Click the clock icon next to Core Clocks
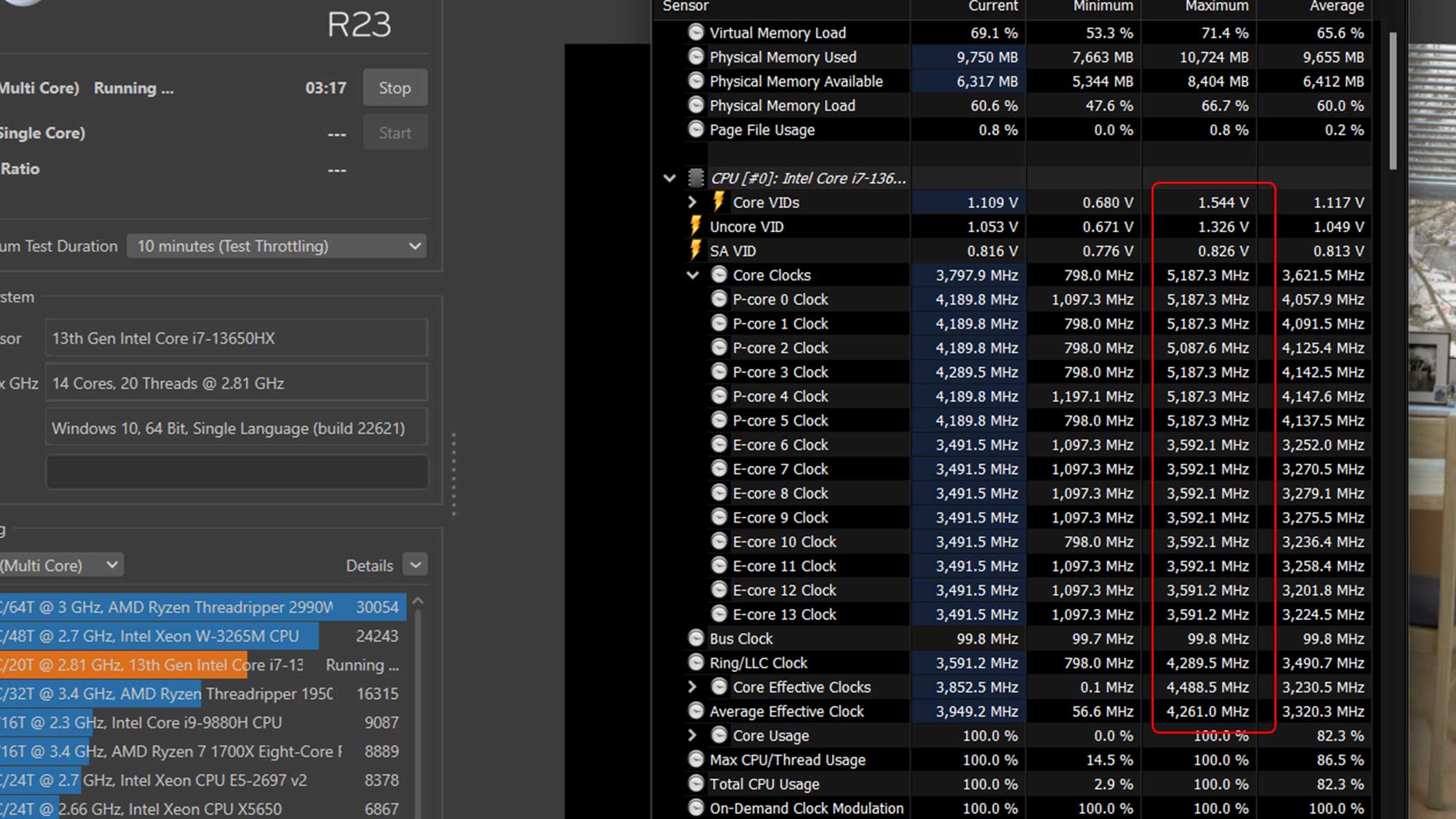The image size is (1456, 819). [x=719, y=275]
